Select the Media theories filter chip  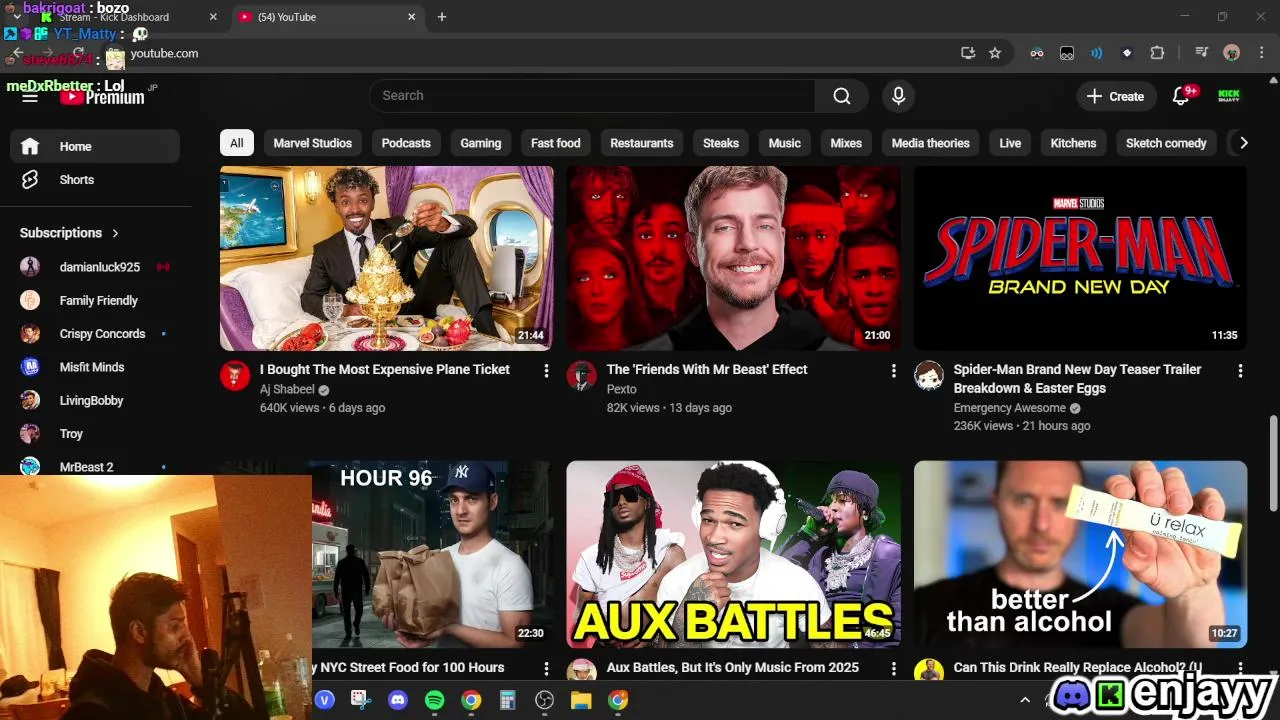coord(931,143)
